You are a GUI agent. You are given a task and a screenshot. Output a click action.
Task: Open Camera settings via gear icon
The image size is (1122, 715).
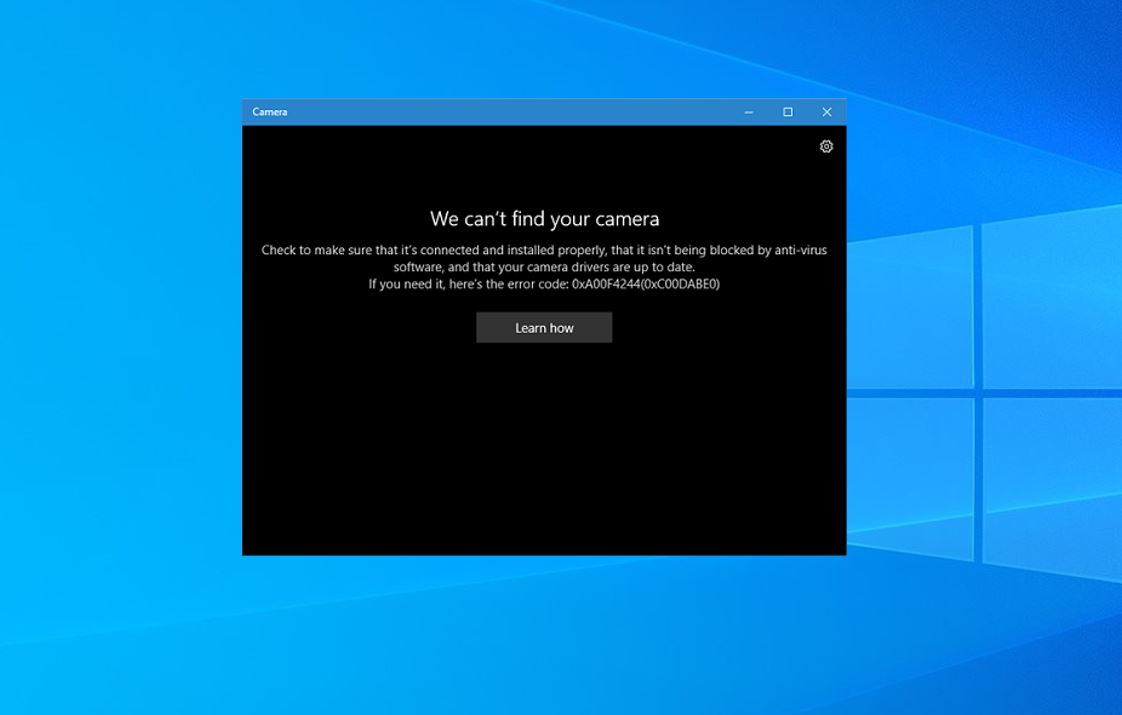tap(826, 146)
